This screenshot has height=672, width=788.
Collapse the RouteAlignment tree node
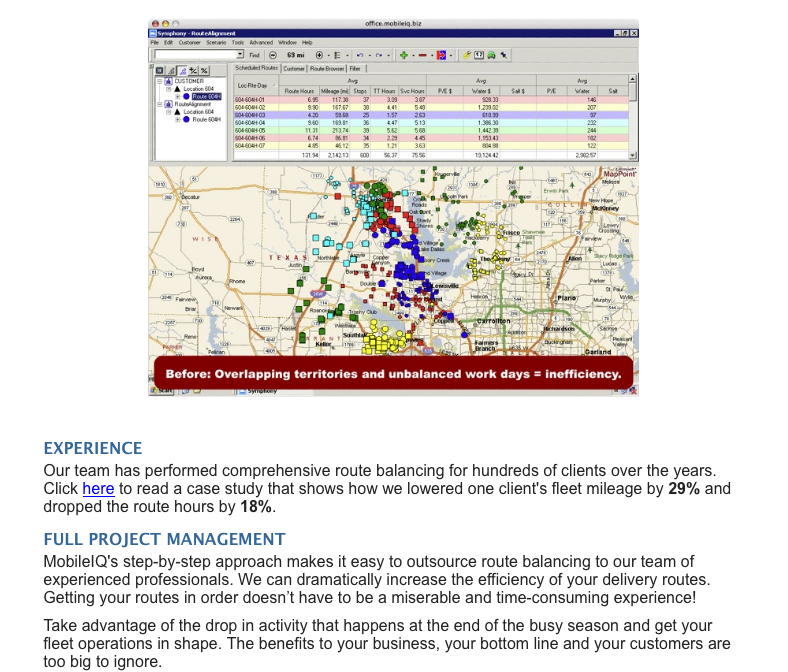(159, 104)
